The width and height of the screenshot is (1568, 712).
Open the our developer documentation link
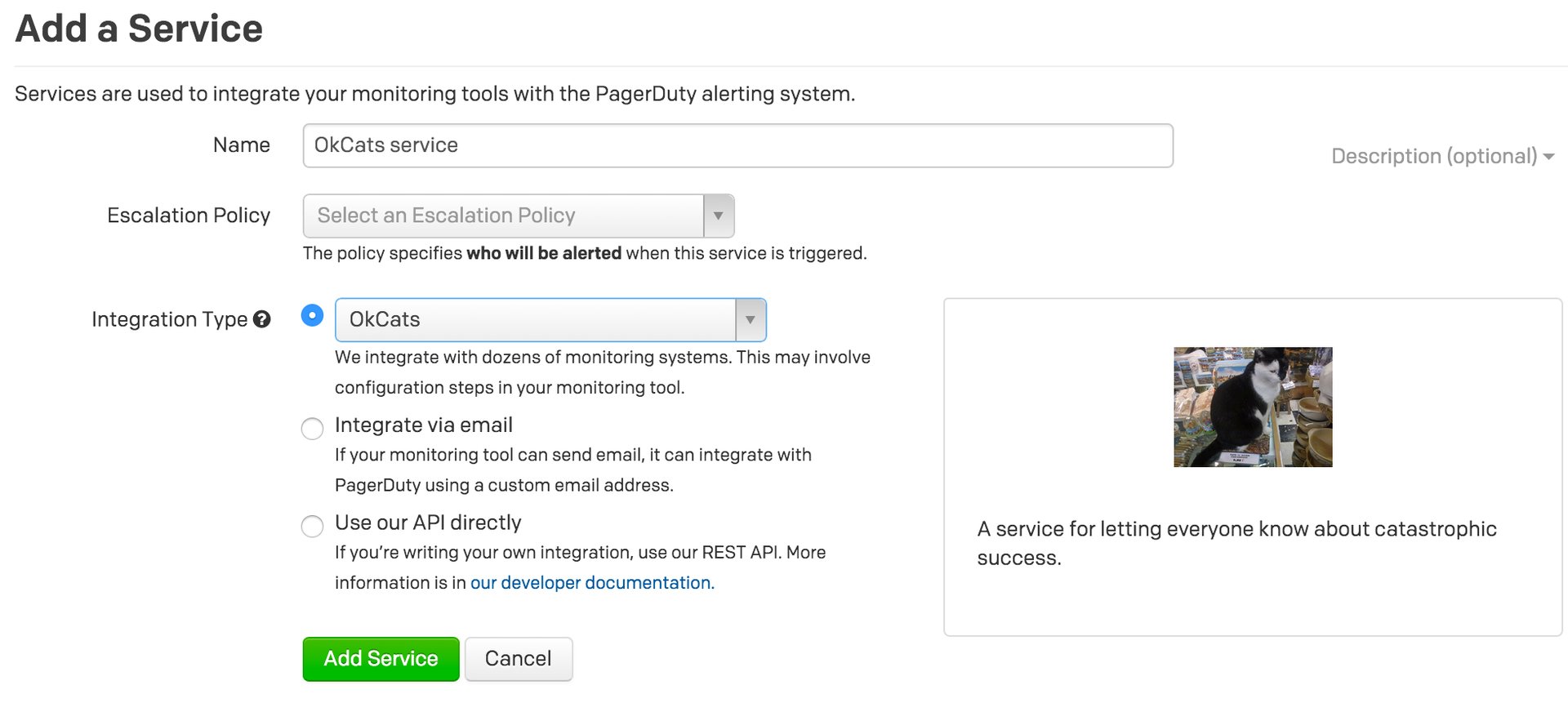pyautogui.click(x=592, y=583)
